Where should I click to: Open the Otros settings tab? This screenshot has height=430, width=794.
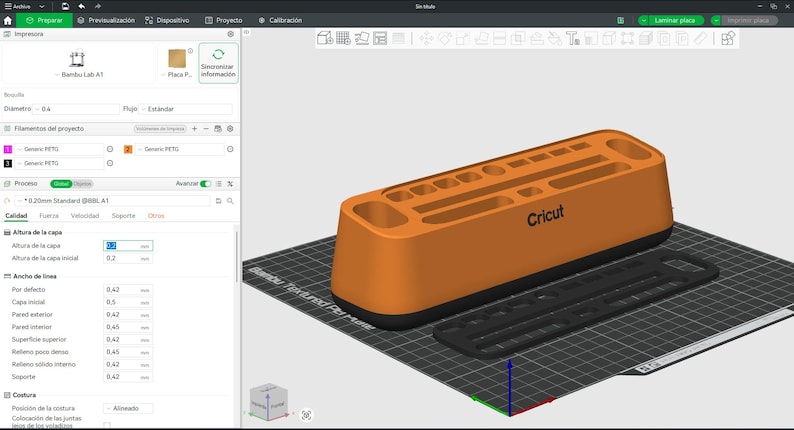(156, 216)
